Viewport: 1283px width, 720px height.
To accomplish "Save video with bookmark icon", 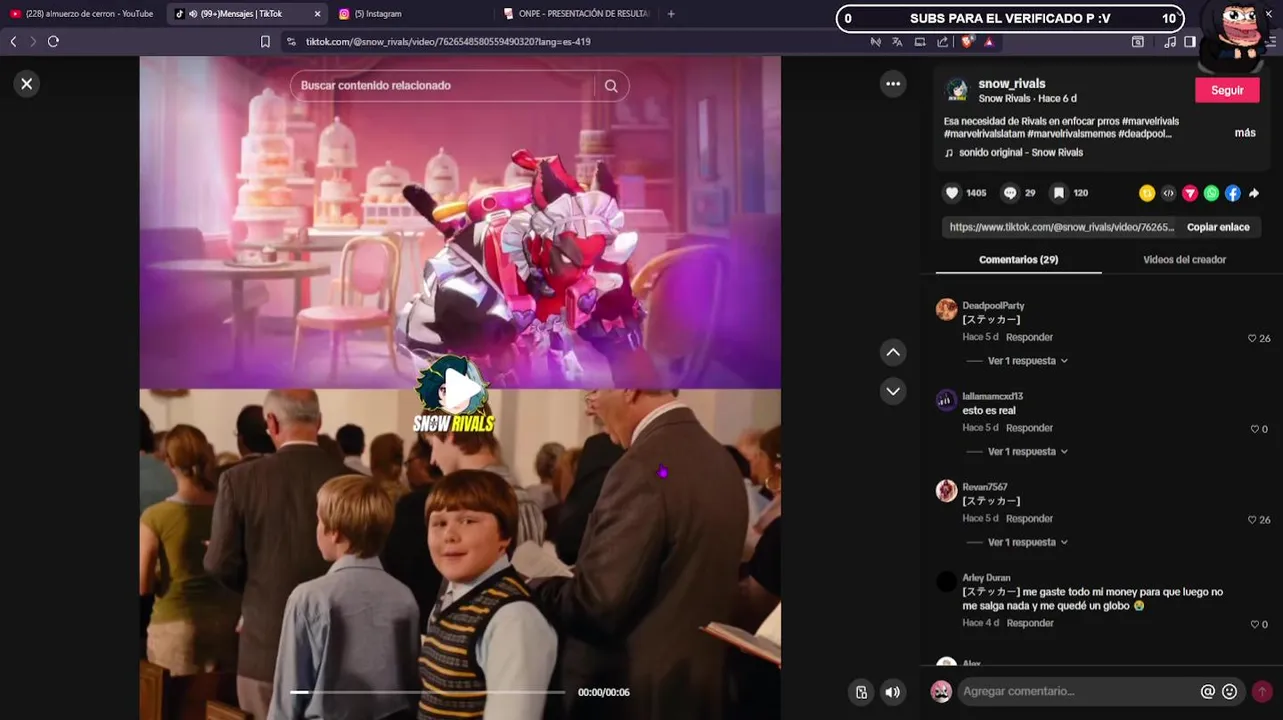I will point(1058,193).
